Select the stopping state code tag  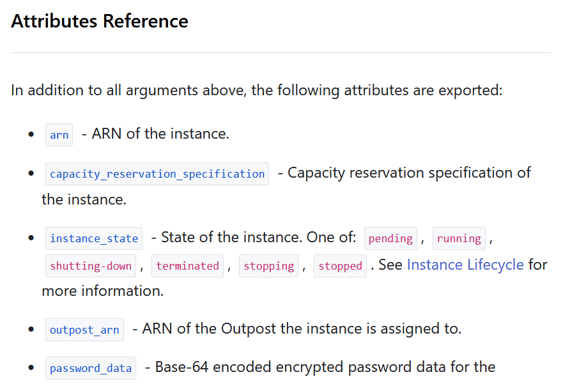[x=269, y=266]
